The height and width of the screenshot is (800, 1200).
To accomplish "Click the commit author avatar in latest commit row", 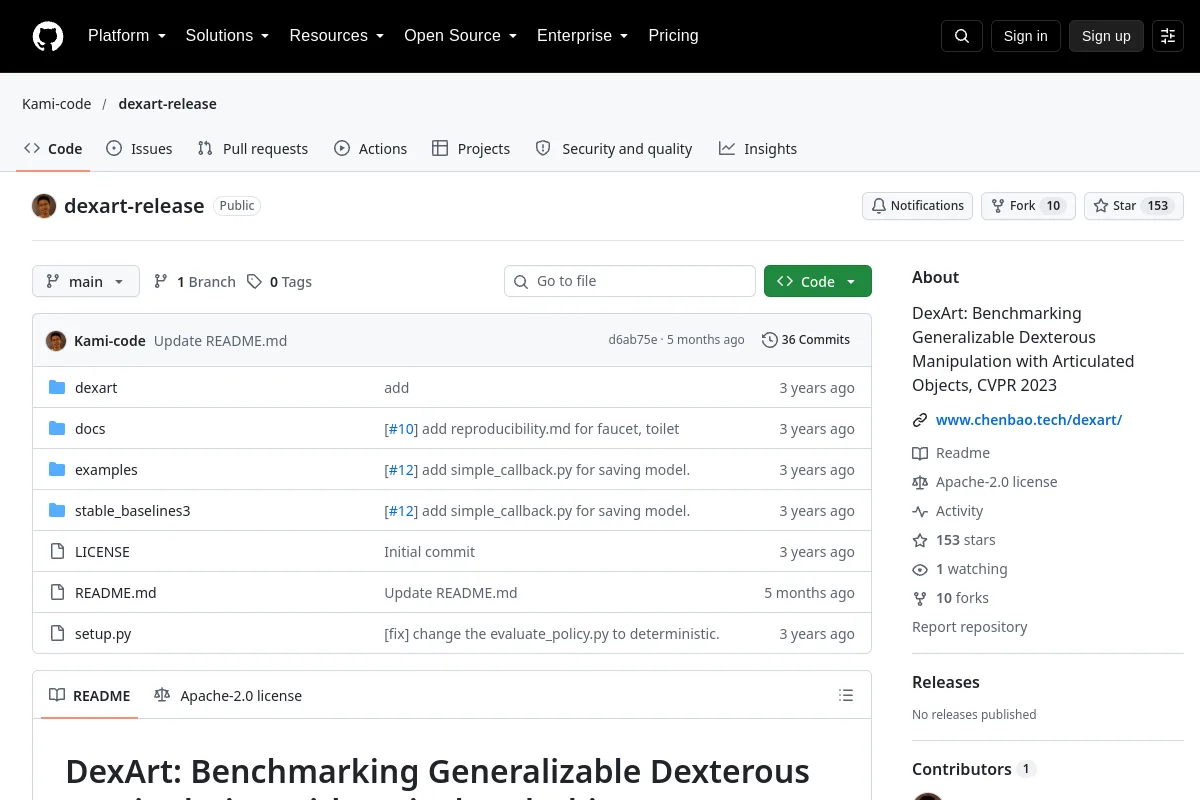I will tap(56, 340).
